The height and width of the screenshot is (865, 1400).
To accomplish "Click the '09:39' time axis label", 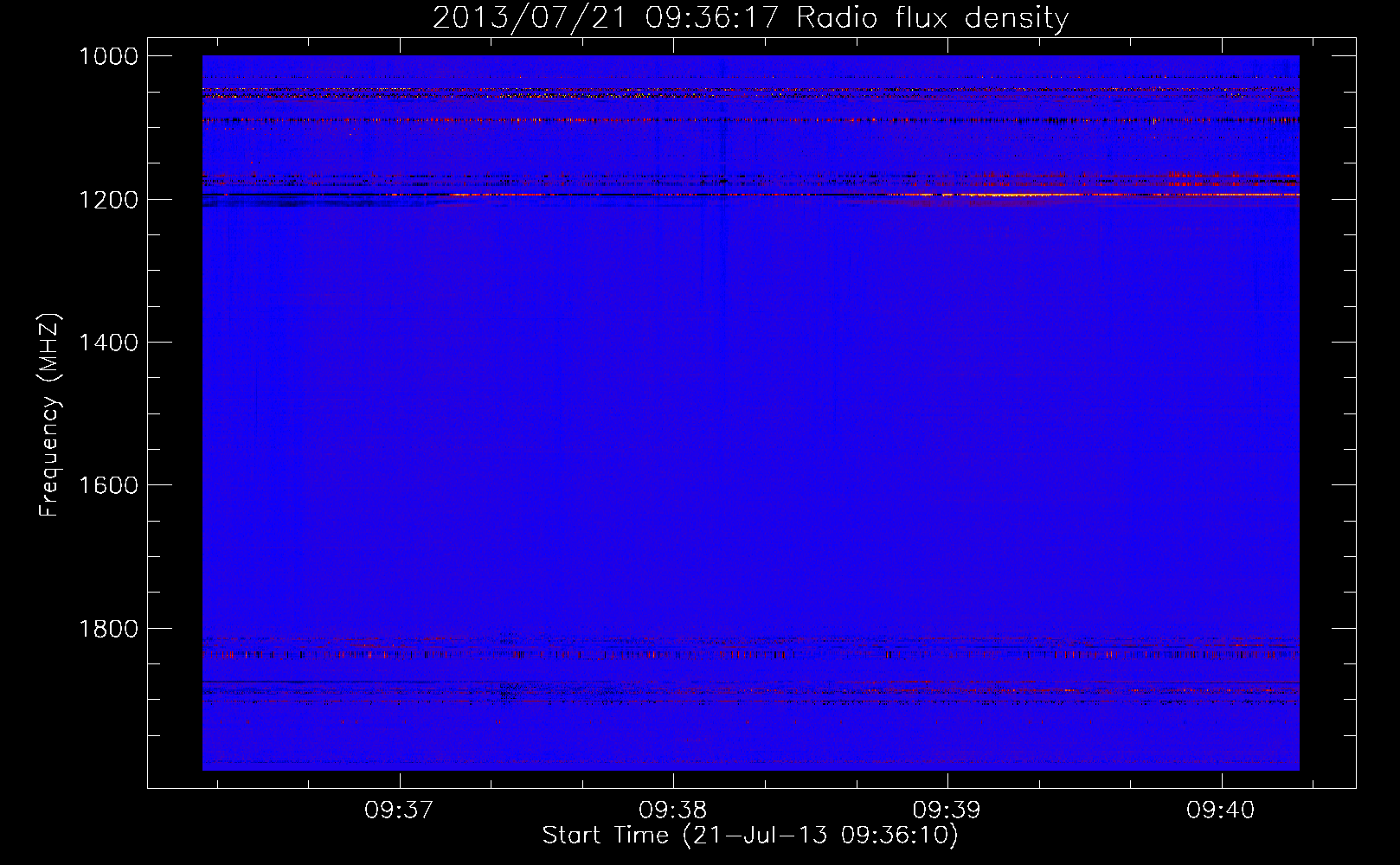I will [947, 811].
